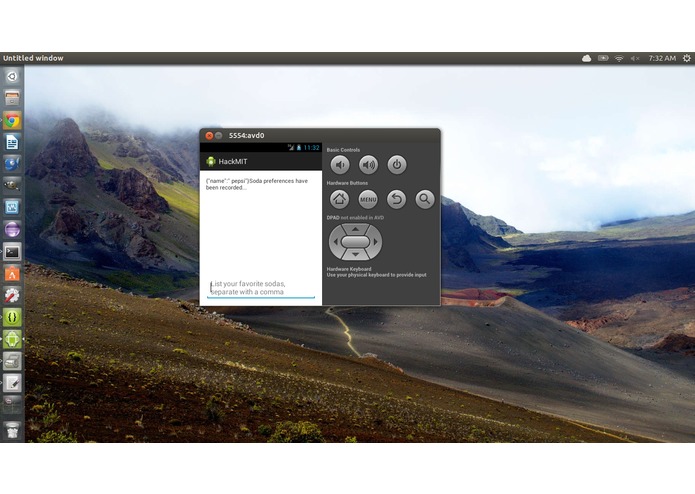The width and height of the screenshot is (695, 494).
Task: Click the emulator Back hardware button
Action: [x=396, y=199]
